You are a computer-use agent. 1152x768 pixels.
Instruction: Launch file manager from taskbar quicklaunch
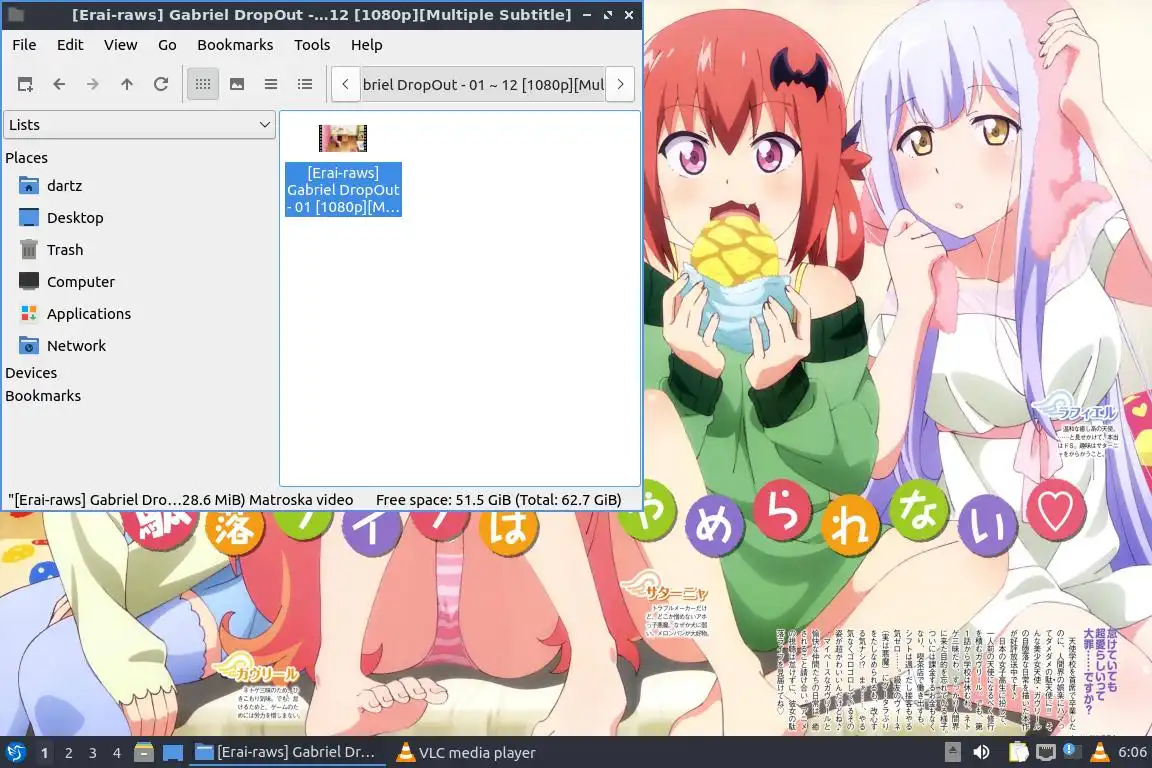click(x=144, y=753)
